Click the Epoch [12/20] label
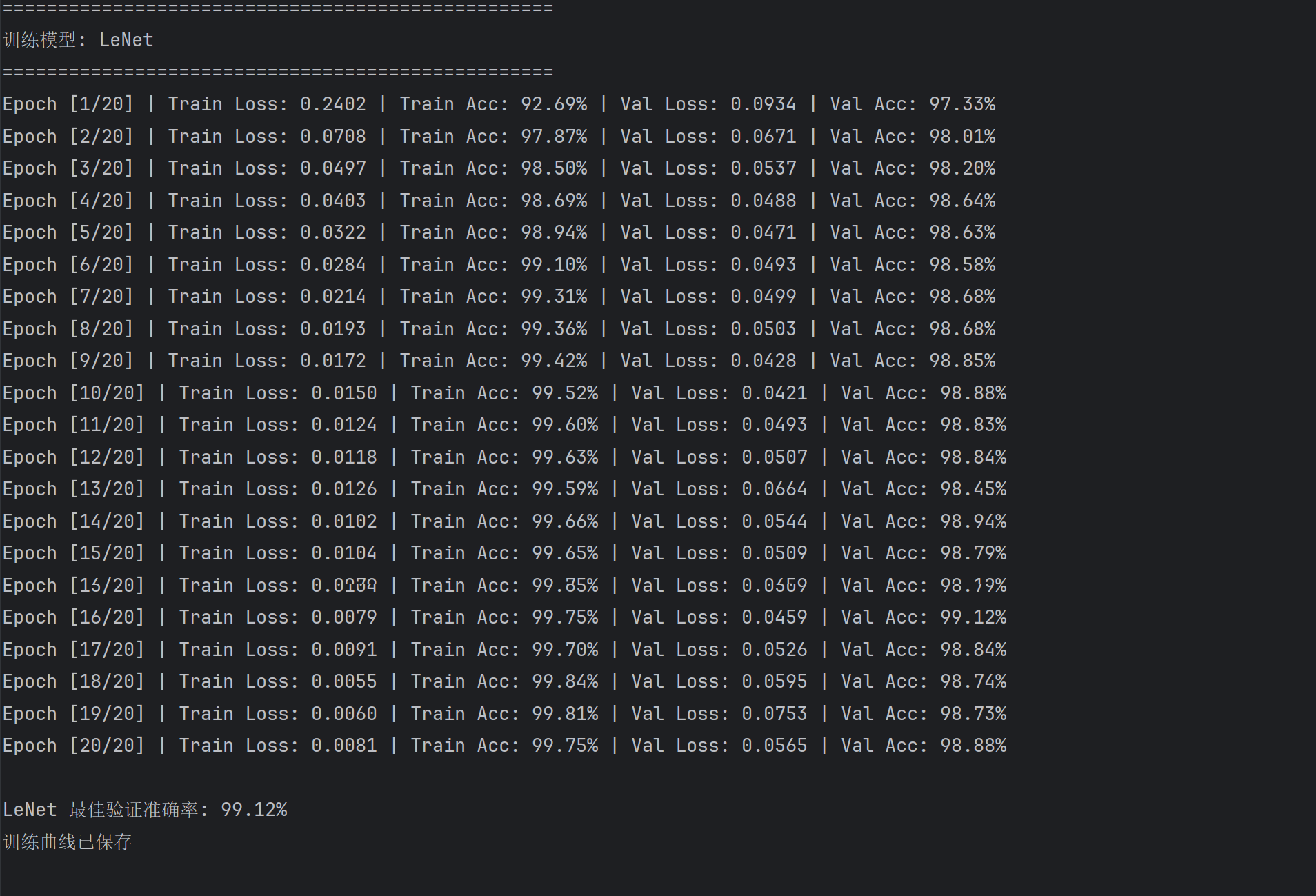 coord(73,457)
